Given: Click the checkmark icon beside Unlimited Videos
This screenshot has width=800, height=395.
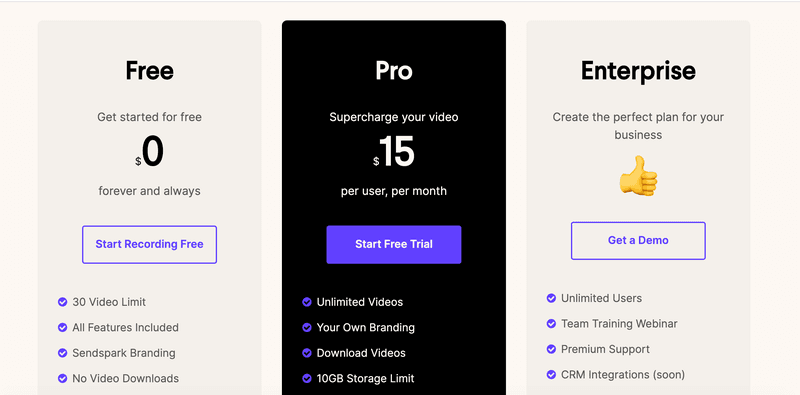Looking at the screenshot, I should [307, 302].
